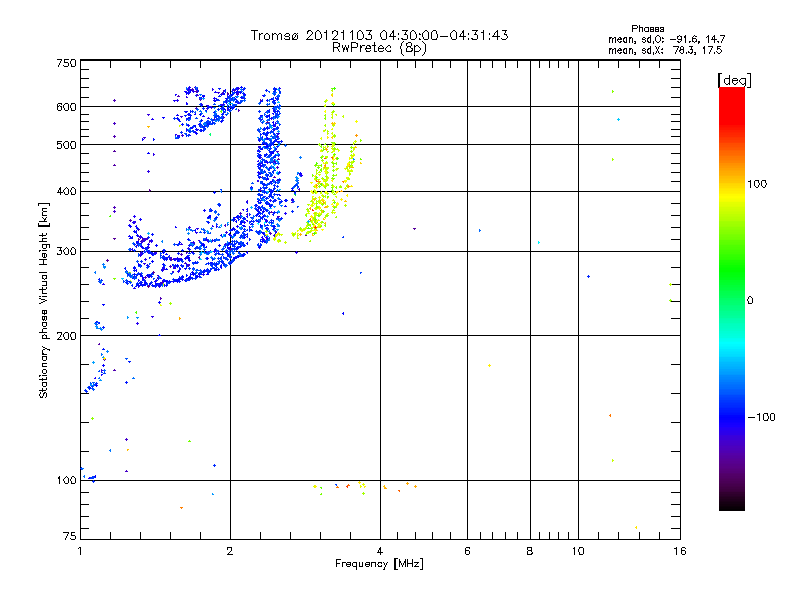Click the colorbar '-100' degree label
The height and width of the screenshot is (600, 800).
click(x=761, y=417)
